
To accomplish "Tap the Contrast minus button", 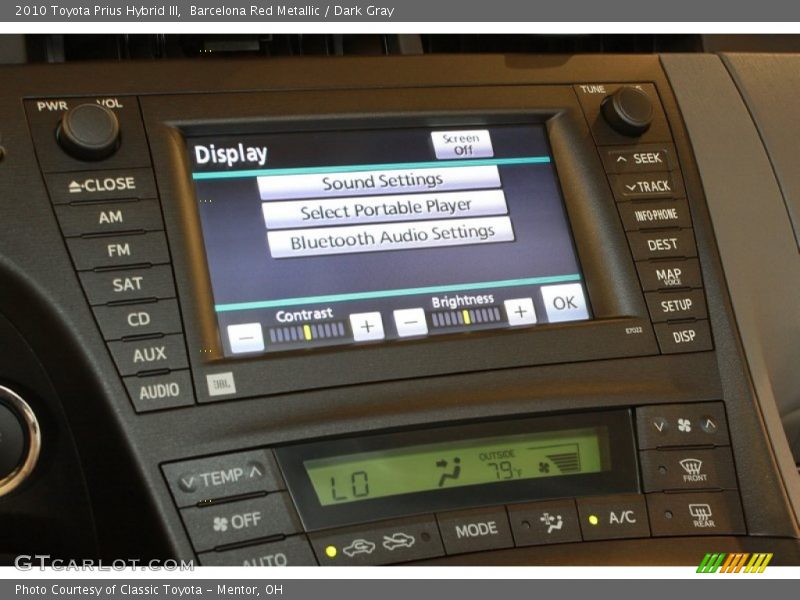I will click(x=245, y=337).
